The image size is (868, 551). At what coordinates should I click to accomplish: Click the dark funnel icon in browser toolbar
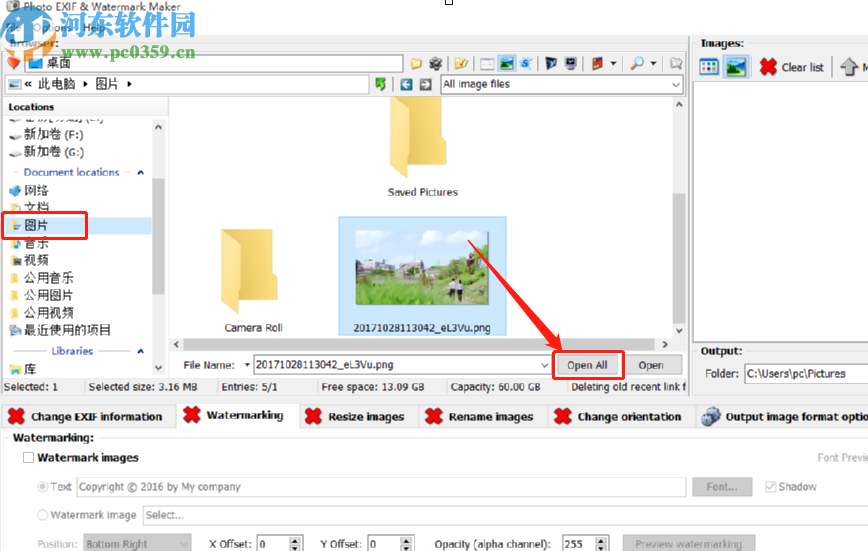pyautogui.click(x=551, y=64)
